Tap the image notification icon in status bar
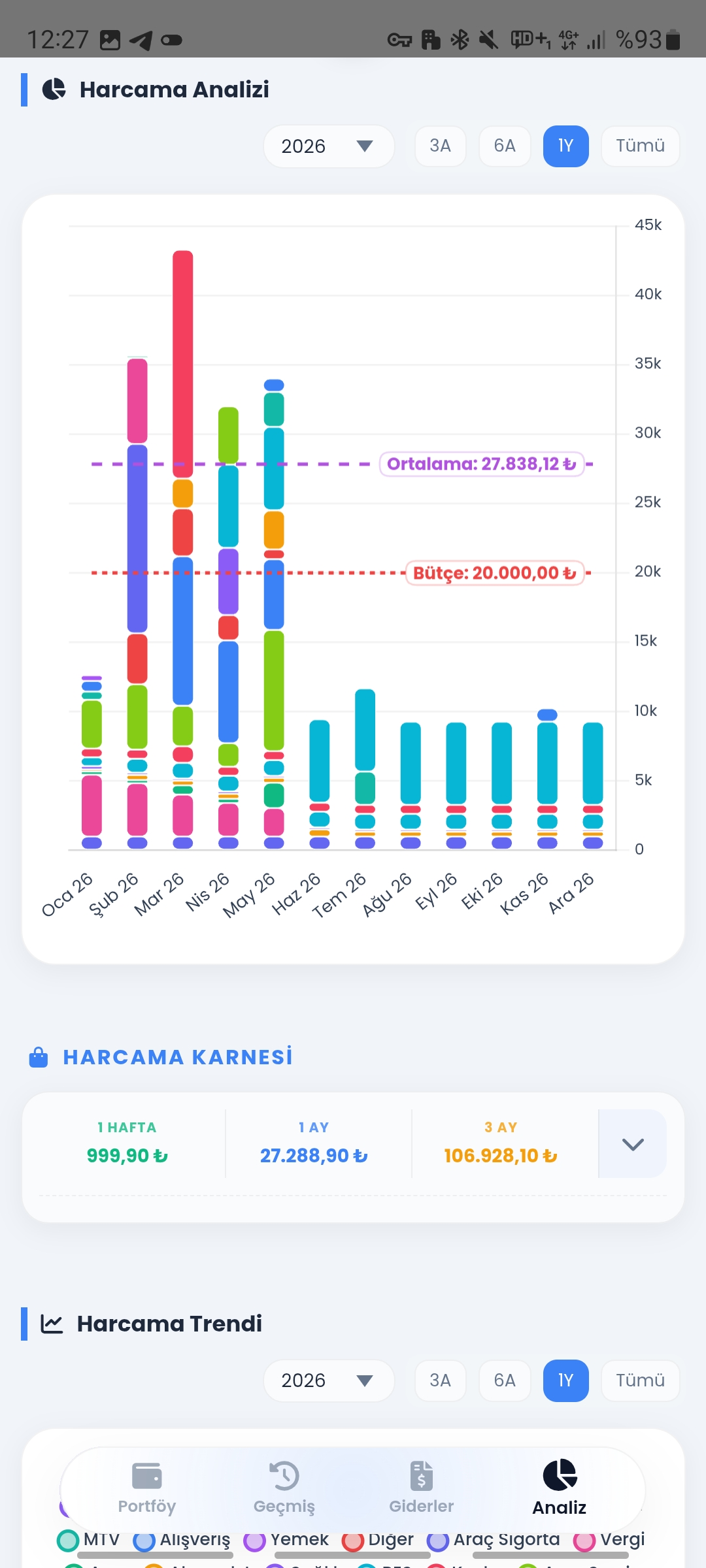The height and width of the screenshot is (1568, 706). pyautogui.click(x=110, y=41)
